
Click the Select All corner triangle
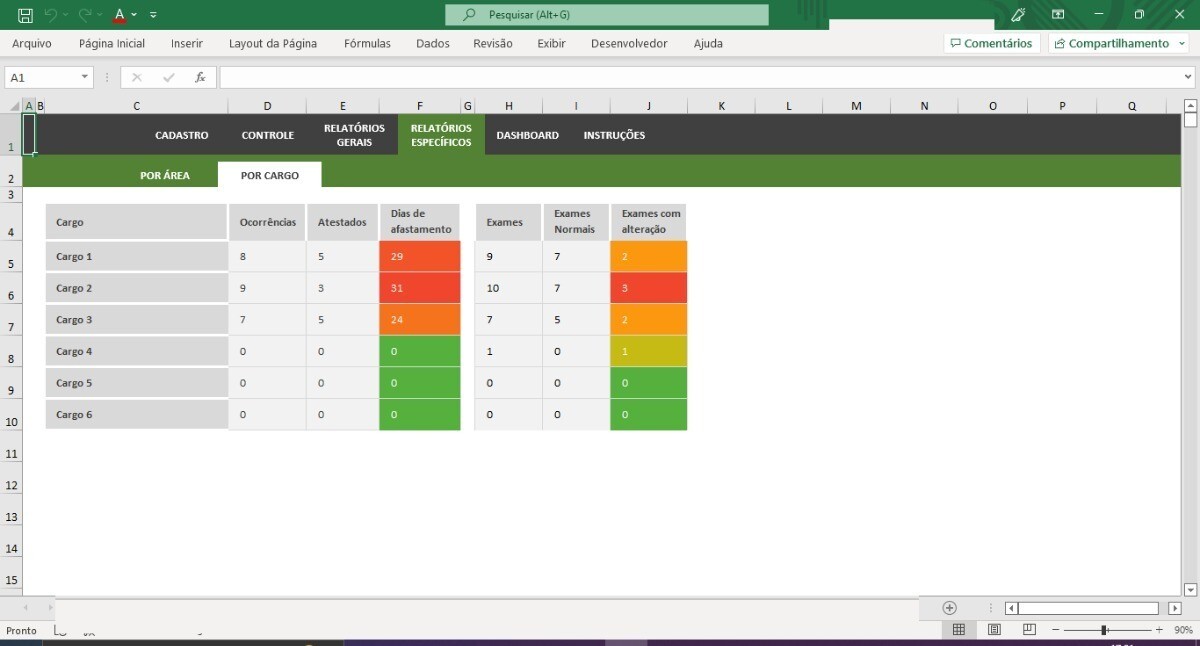coord(15,106)
